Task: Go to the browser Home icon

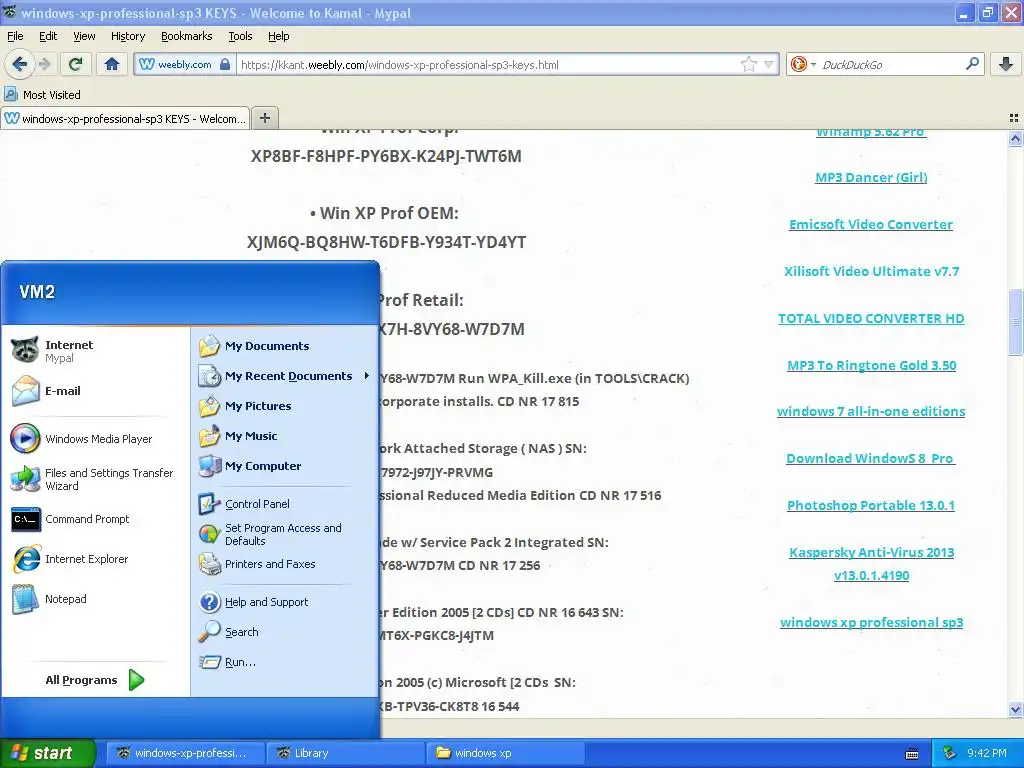Action: (x=112, y=64)
